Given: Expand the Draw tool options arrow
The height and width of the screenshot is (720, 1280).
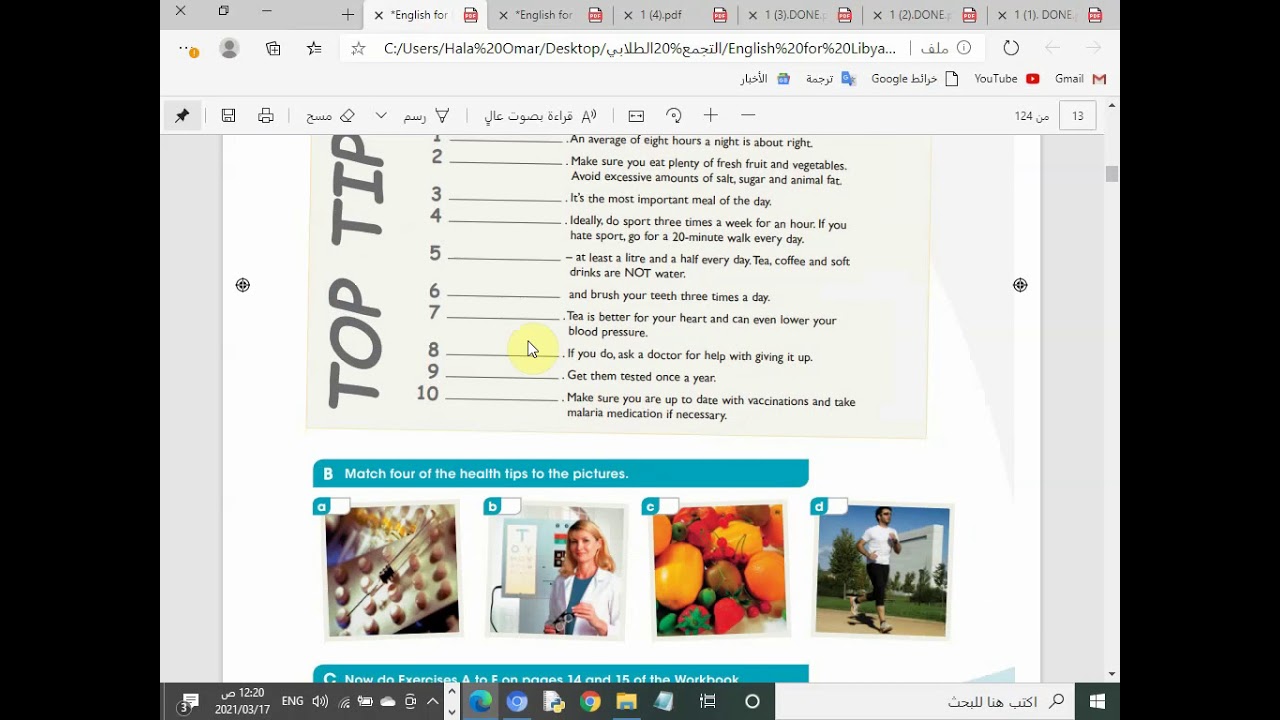Looking at the screenshot, I should (381, 116).
